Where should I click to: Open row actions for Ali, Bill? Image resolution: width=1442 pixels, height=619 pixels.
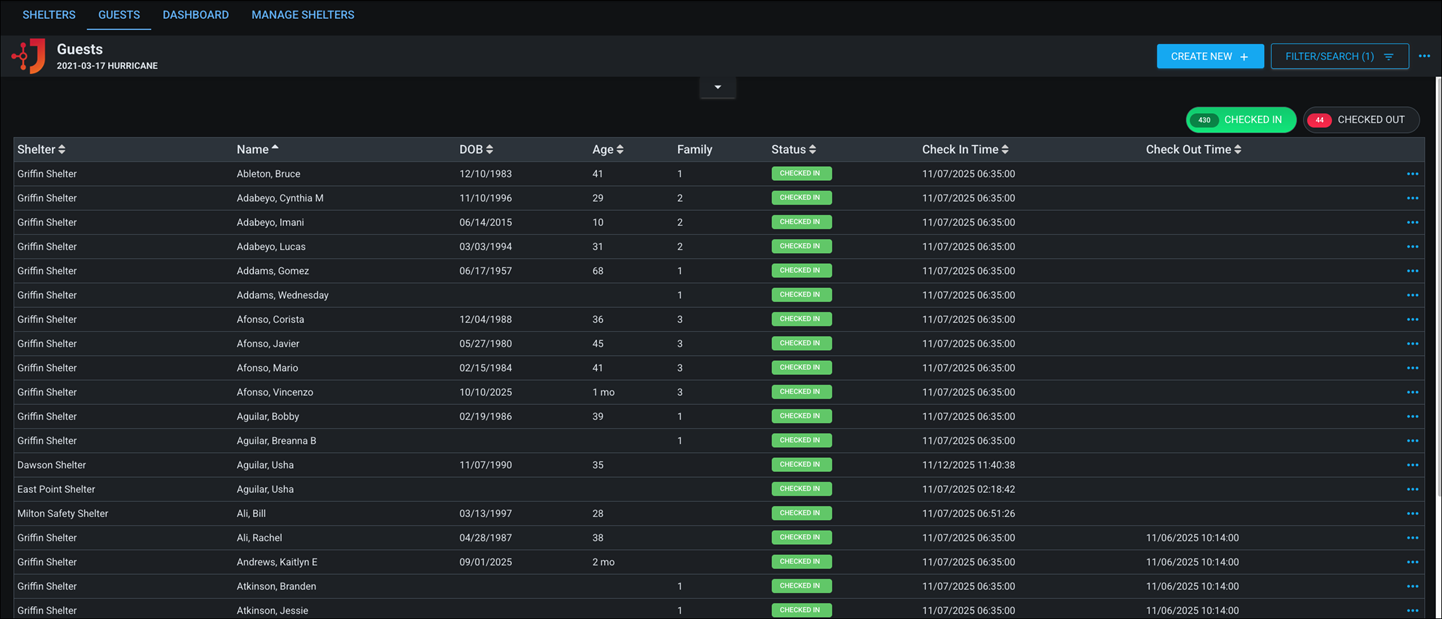[x=1412, y=513]
